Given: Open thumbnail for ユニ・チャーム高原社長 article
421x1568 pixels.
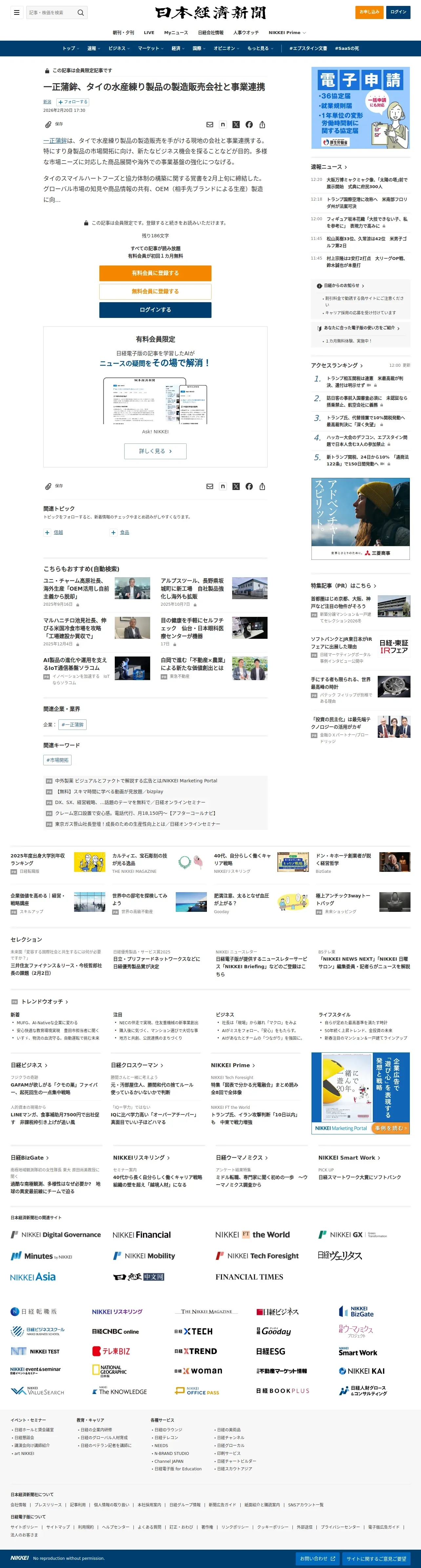Looking at the screenshot, I should (132, 589).
